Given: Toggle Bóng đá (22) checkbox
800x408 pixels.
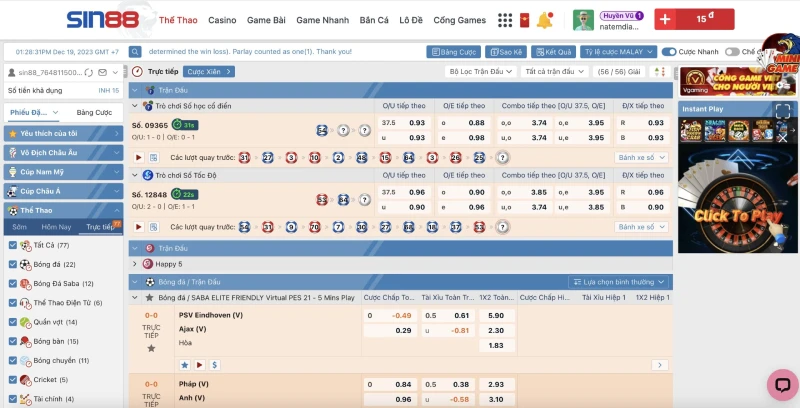Looking at the screenshot, I should coord(13,264).
